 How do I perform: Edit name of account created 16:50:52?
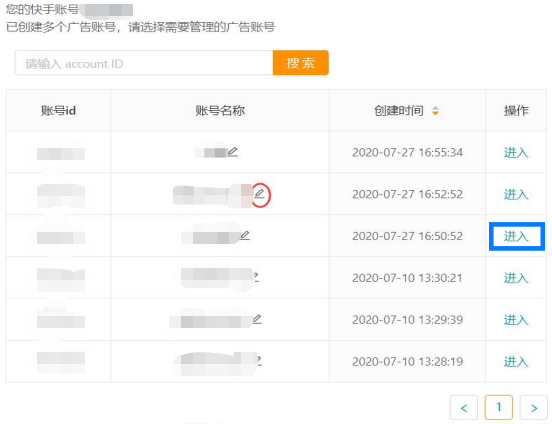245,235
